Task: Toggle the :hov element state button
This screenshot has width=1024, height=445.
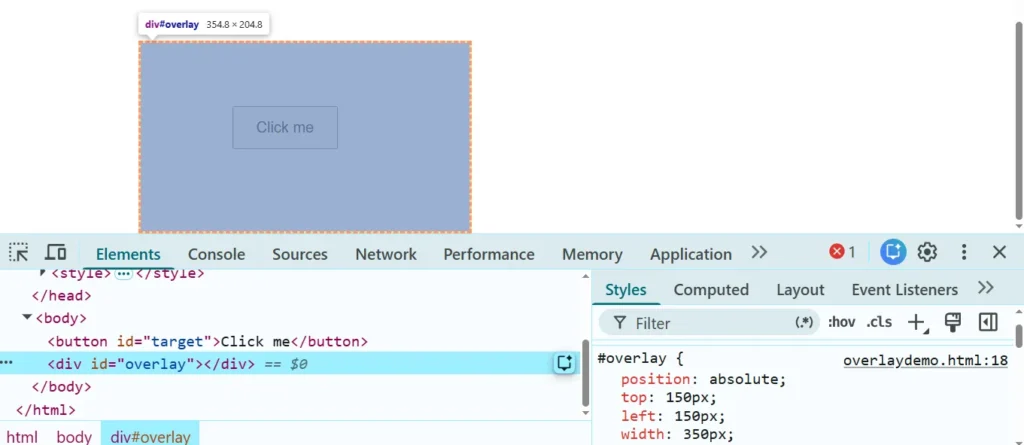Action: 841,322
